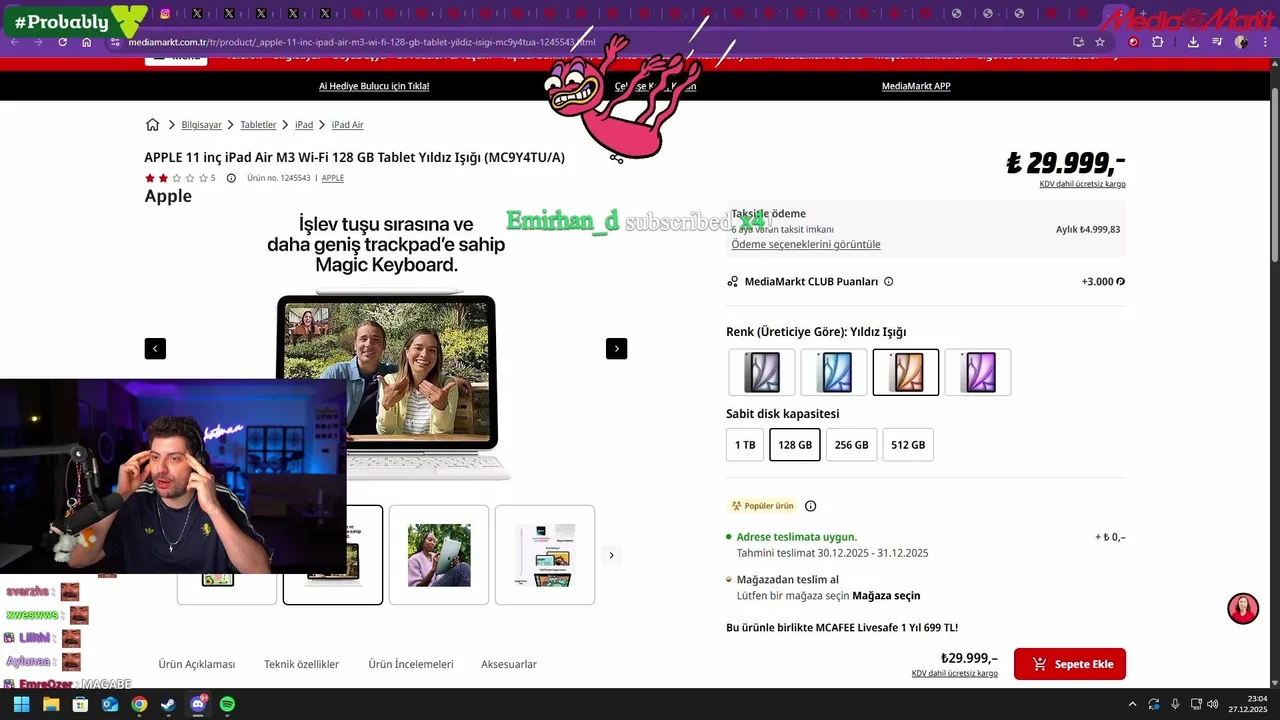The width and height of the screenshot is (1280, 720).
Task: Click info icon beside MediaMarkt CLUB Puanları
Action: click(888, 282)
